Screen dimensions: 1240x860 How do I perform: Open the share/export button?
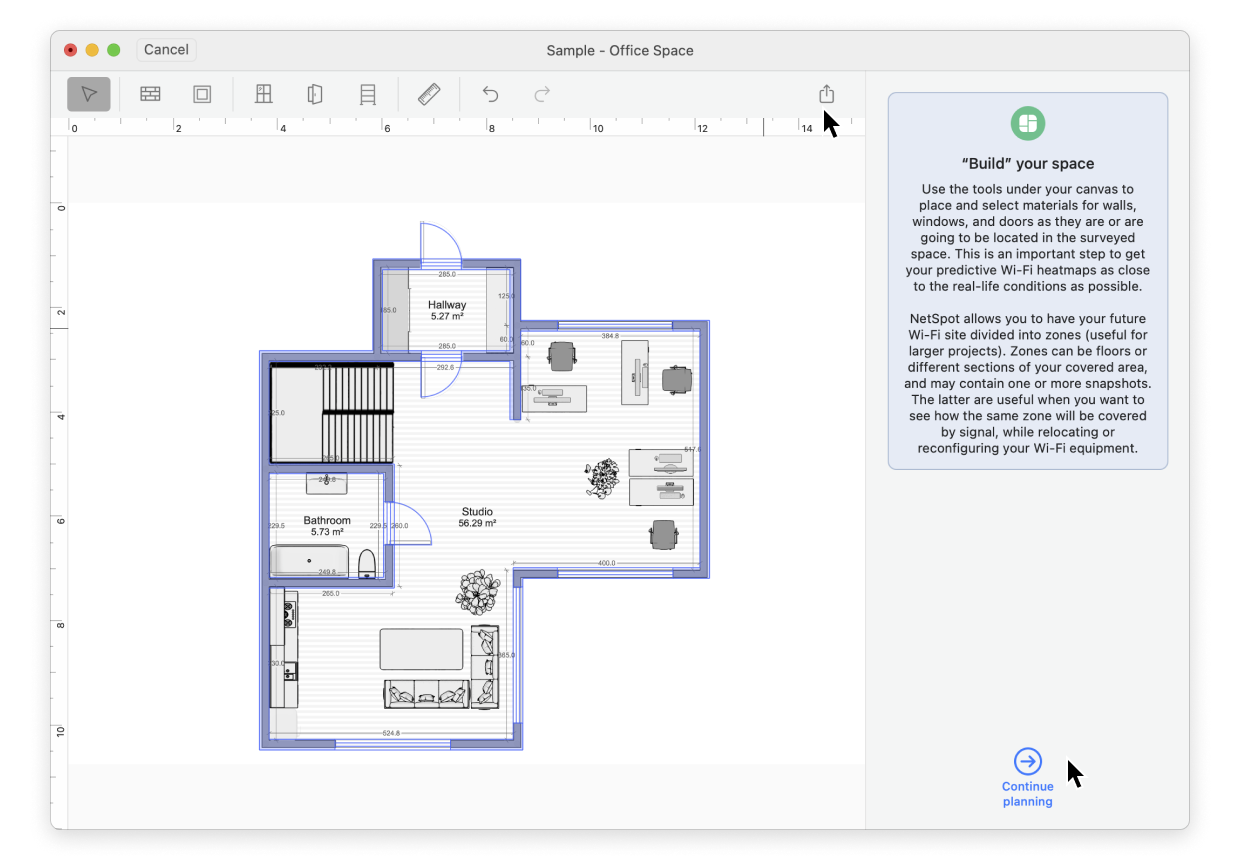point(826,94)
